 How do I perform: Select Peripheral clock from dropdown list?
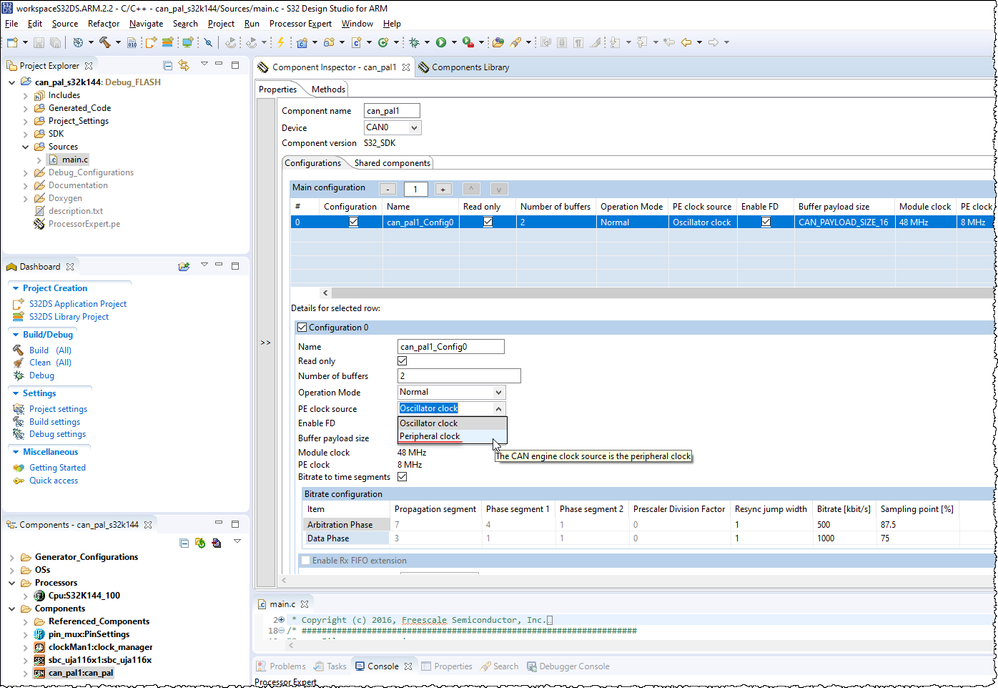click(x=430, y=436)
